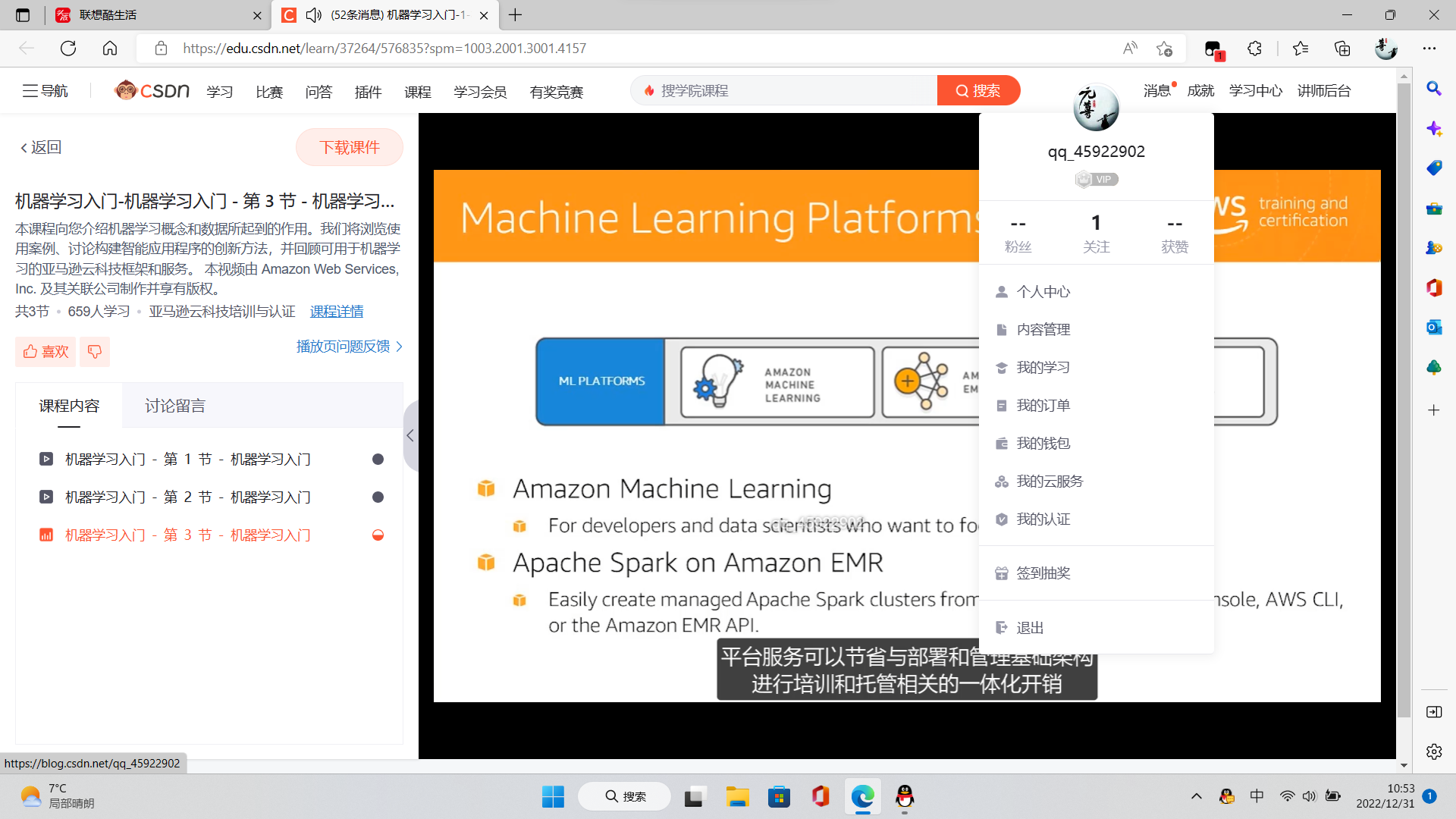This screenshot has height=819, width=1456.
Task: Open 课程详情 link
Action: (337, 312)
